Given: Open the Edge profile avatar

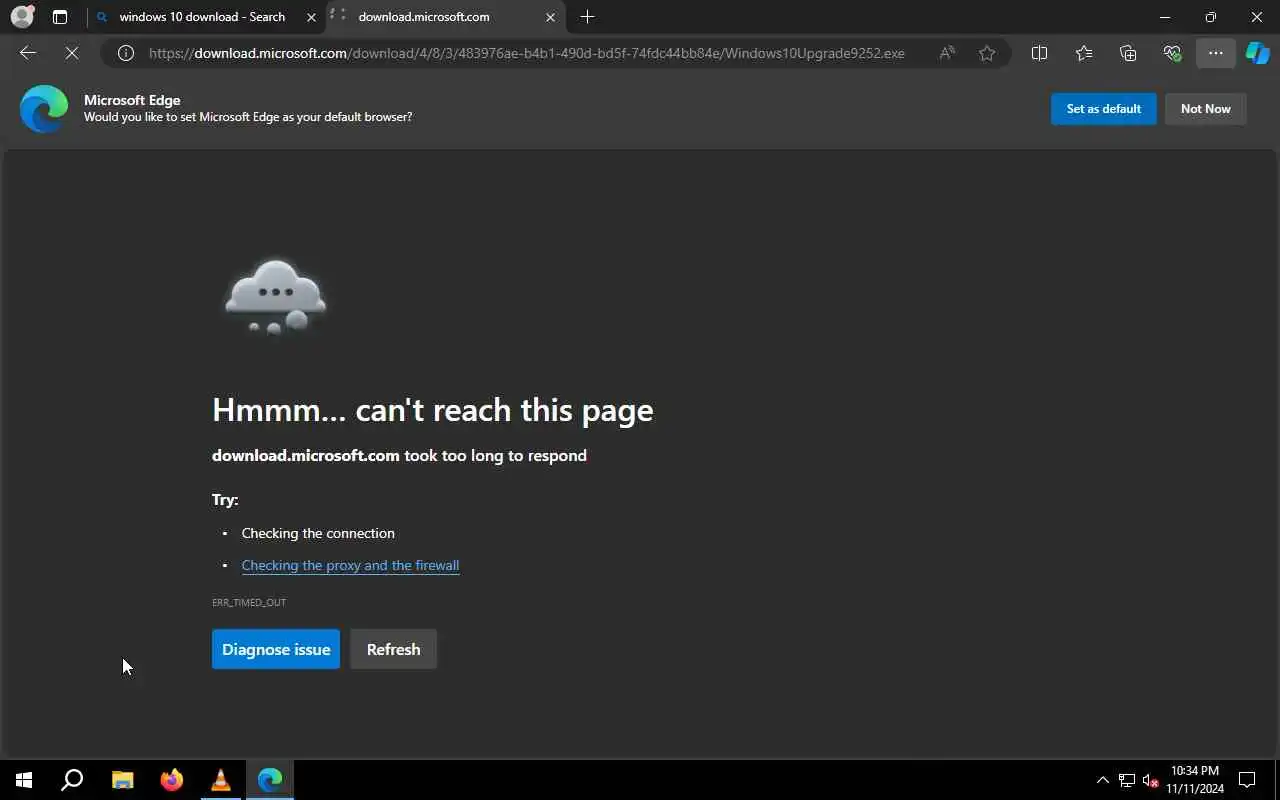Looking at the screenshot, I should (22, 17).
